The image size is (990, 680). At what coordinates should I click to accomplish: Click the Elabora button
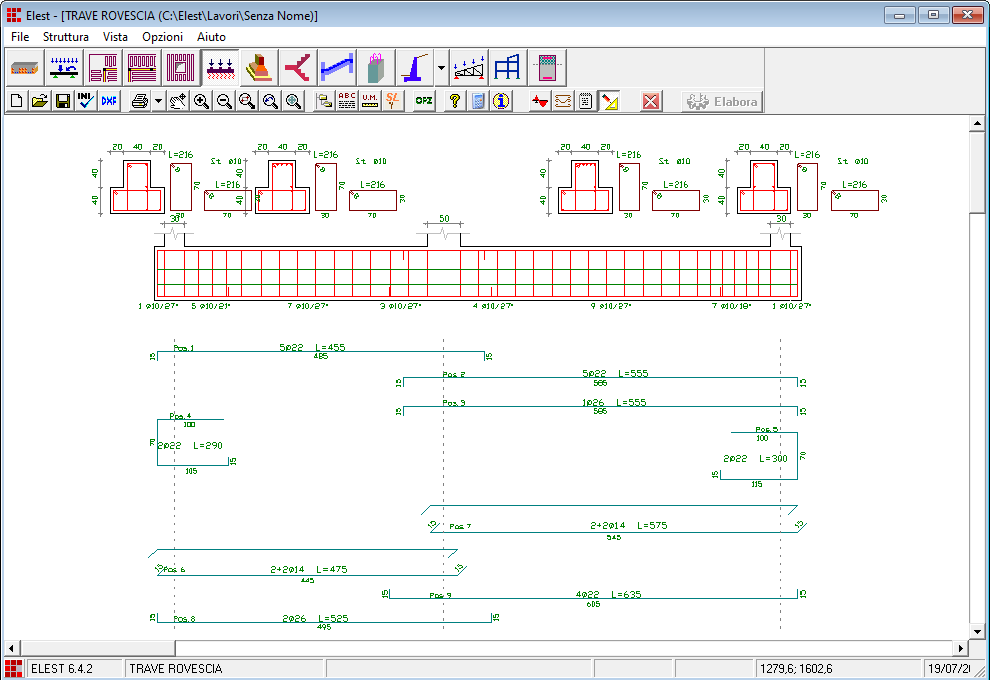pos(722,101)
